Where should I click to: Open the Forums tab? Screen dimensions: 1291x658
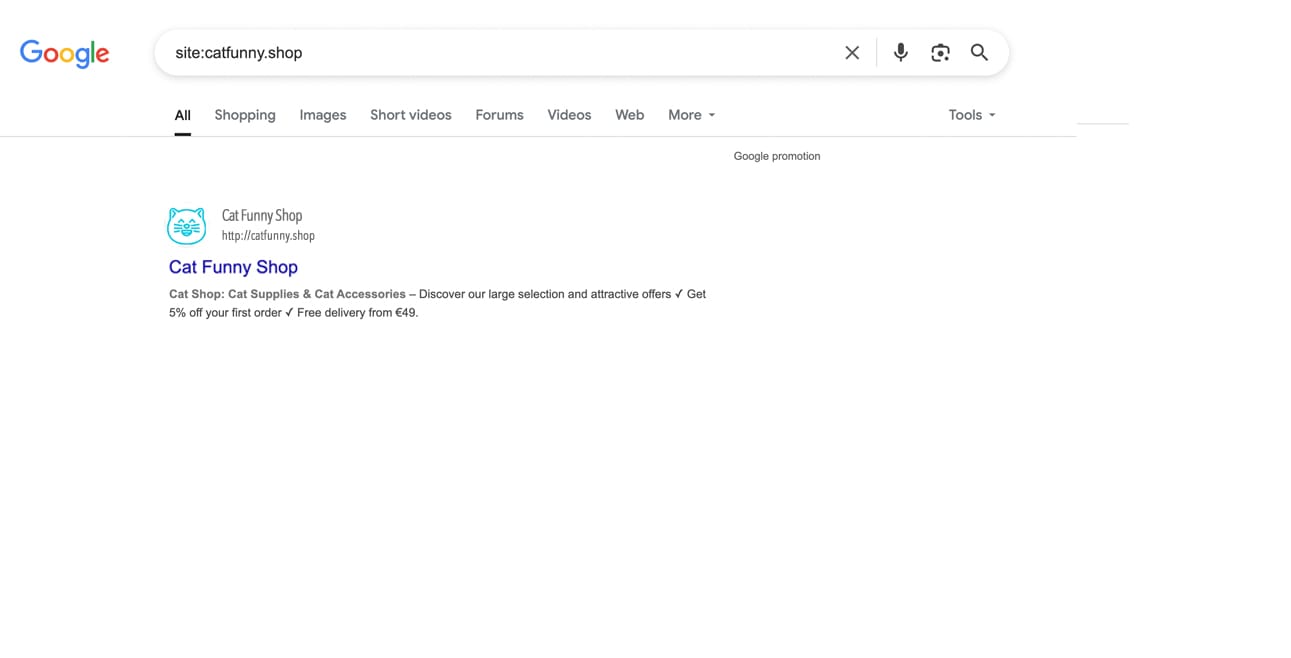pos(499,115)
